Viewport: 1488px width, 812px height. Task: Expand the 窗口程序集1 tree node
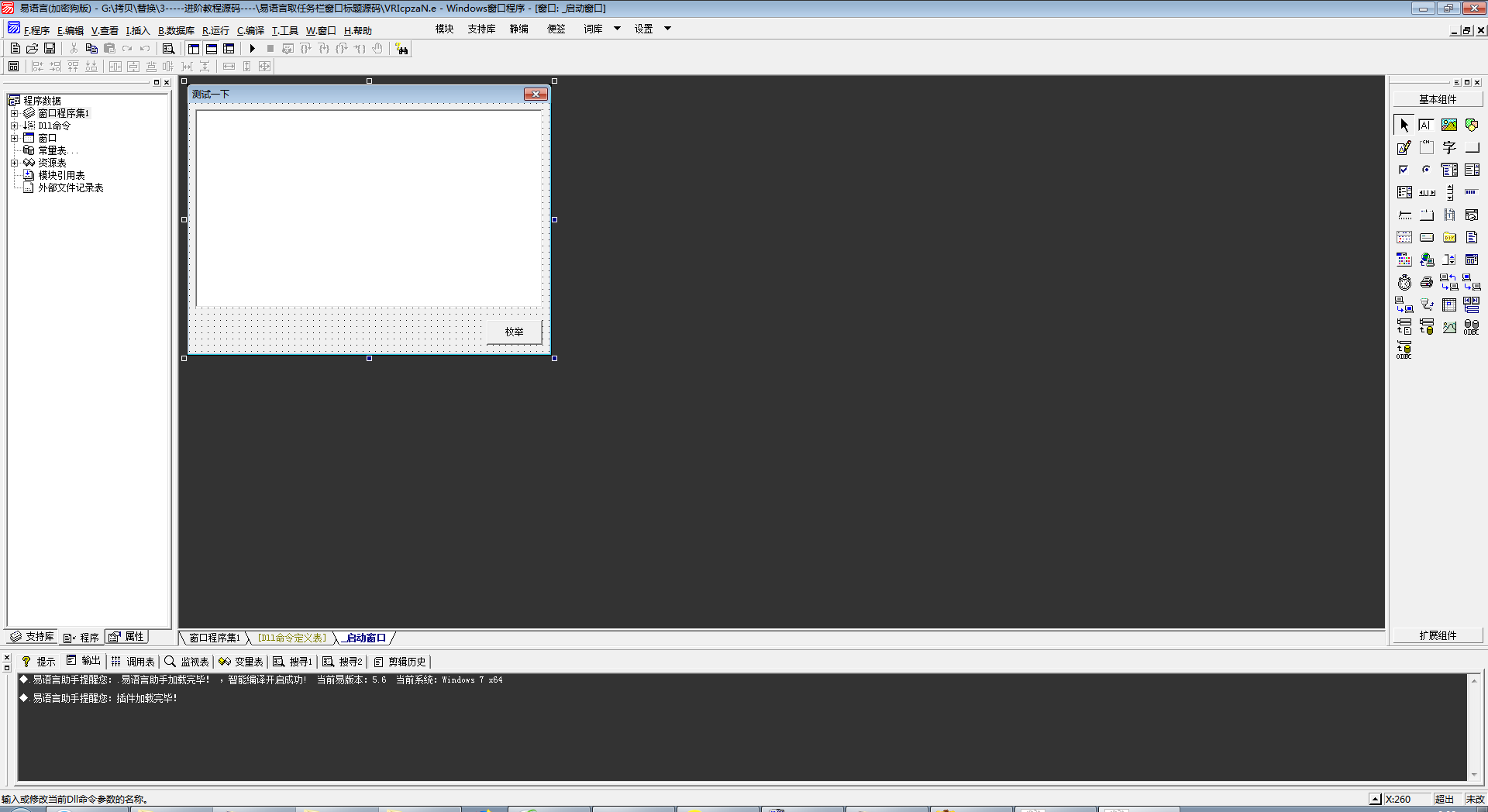[x=14, y=113]
